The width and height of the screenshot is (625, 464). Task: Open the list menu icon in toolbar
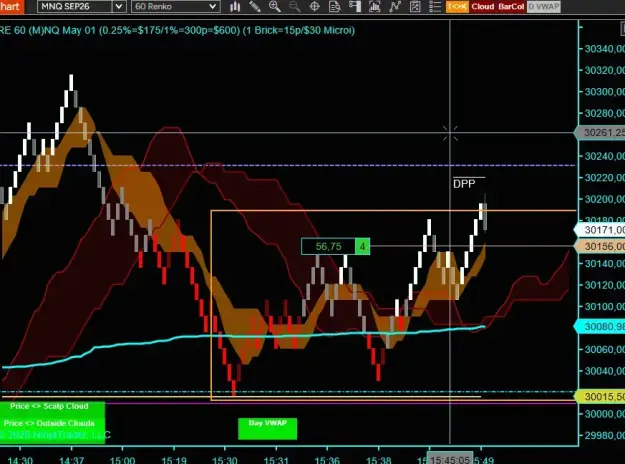(435, 6)
